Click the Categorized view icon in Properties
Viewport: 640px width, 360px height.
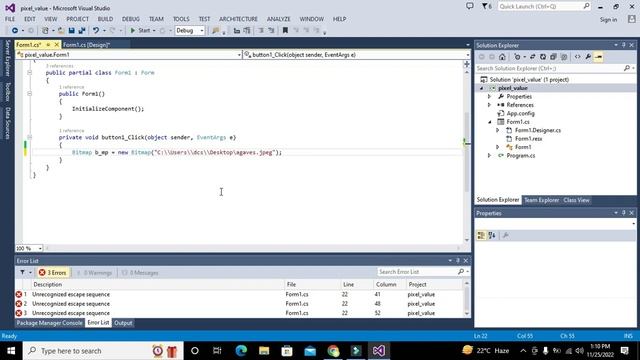(x=481, y=236)
